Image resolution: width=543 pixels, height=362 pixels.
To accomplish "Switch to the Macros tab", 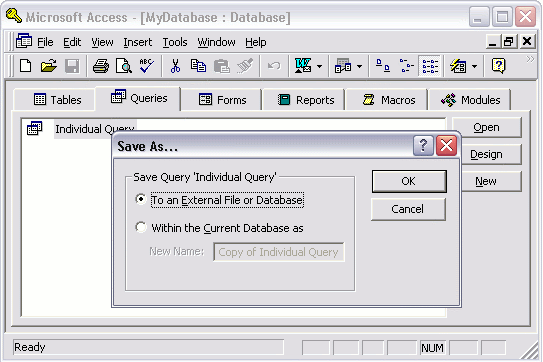I will click(387, 100).
